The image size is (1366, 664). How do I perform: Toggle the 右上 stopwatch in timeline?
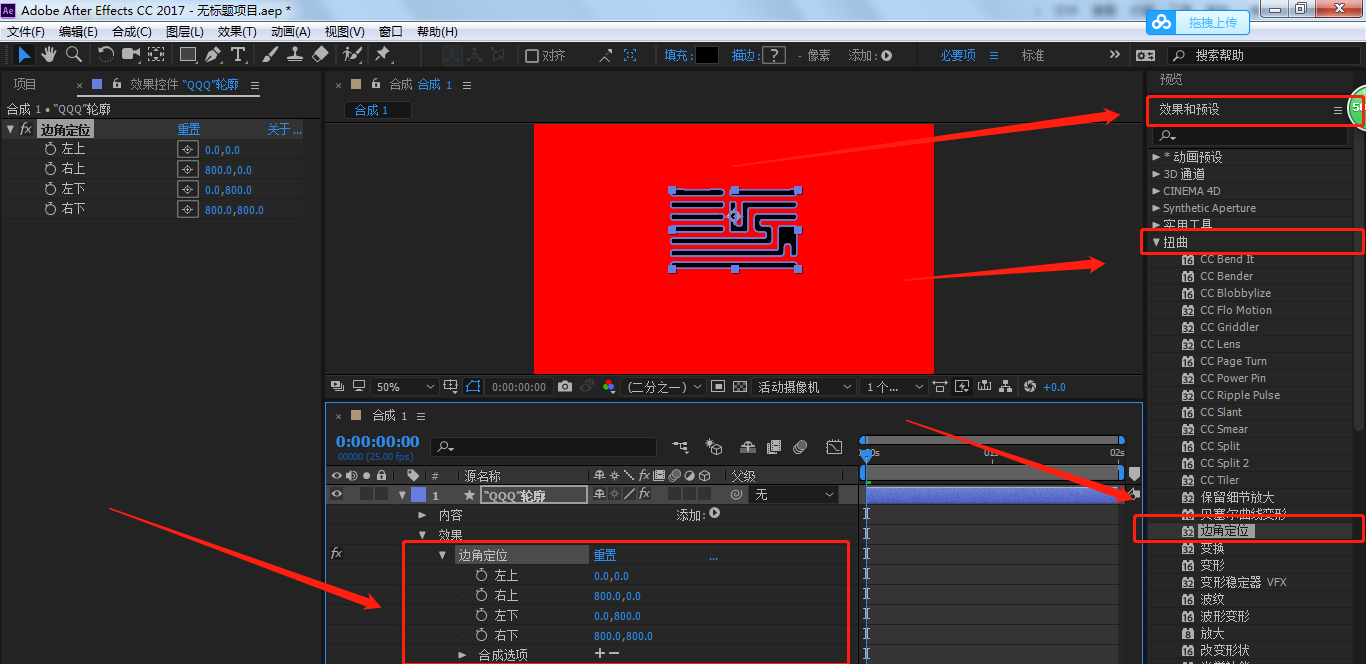[481, 595]
